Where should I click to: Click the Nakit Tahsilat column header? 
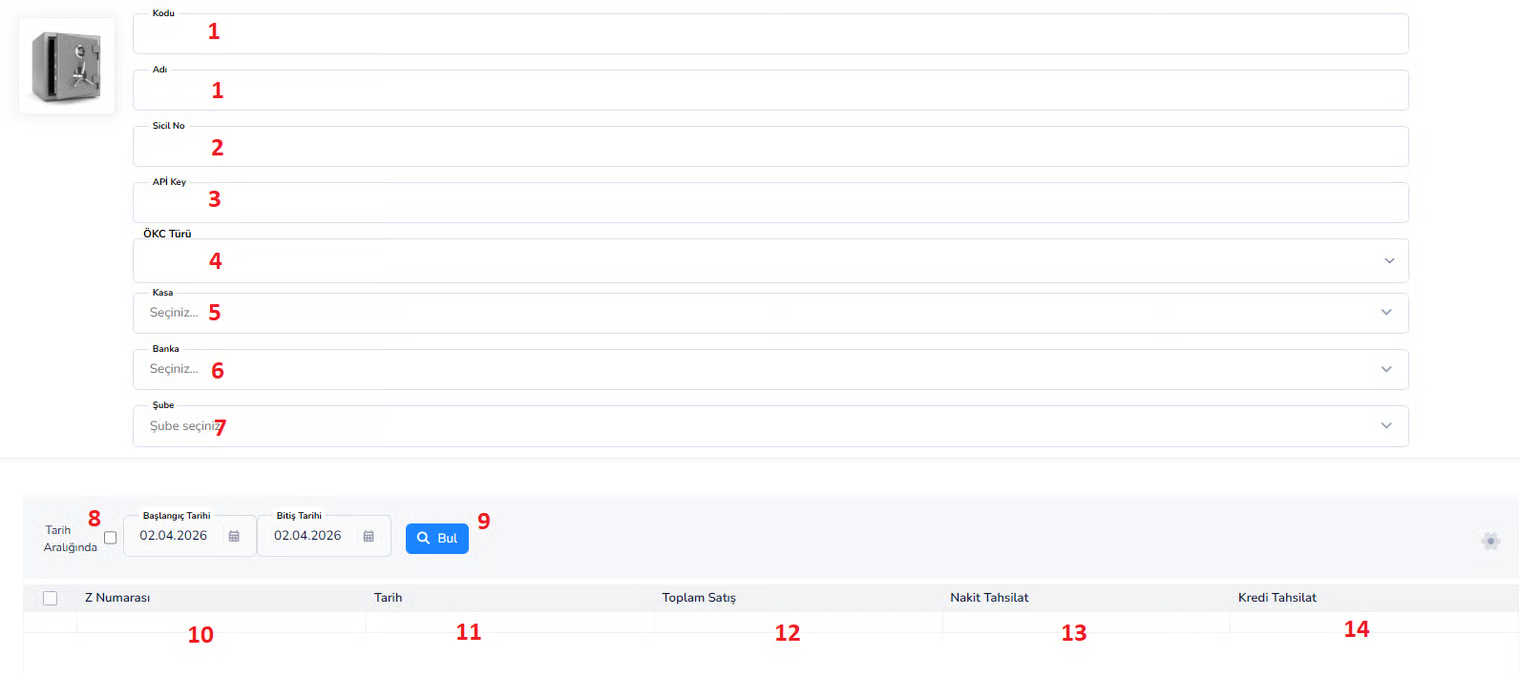point(989,598)
